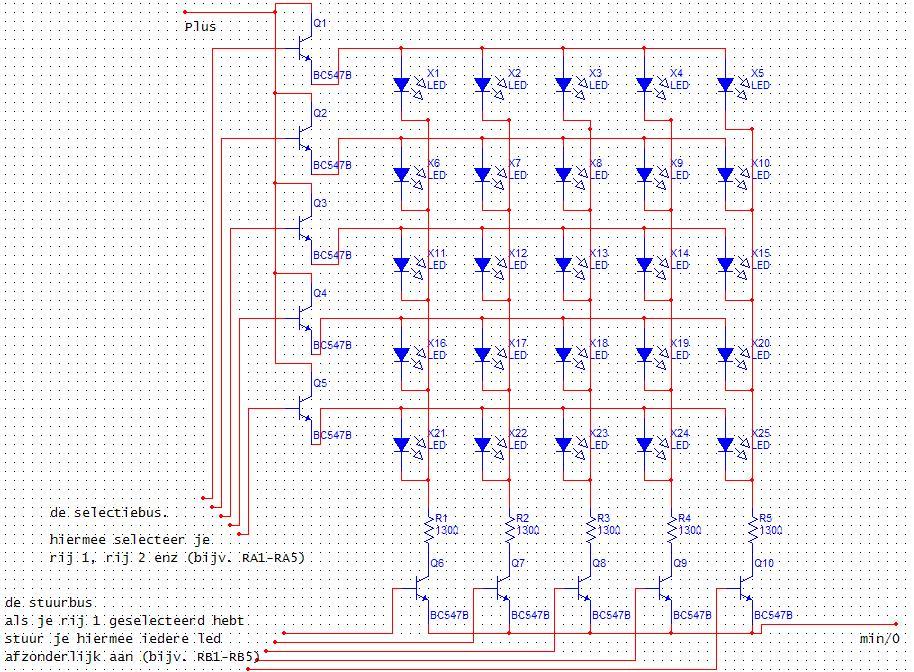Click resistor R5 on the right column
Image resolution: width=914 pixels, height=672 pixels.
[752, 525]
